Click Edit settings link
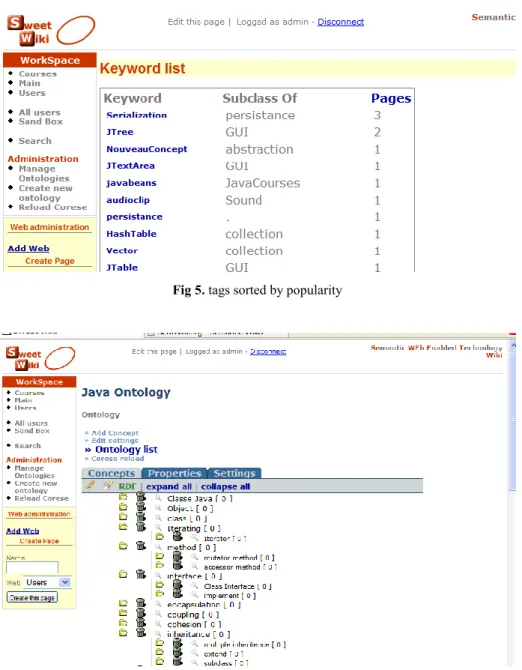This screenshot has width=522, height=670. (115, 441)
